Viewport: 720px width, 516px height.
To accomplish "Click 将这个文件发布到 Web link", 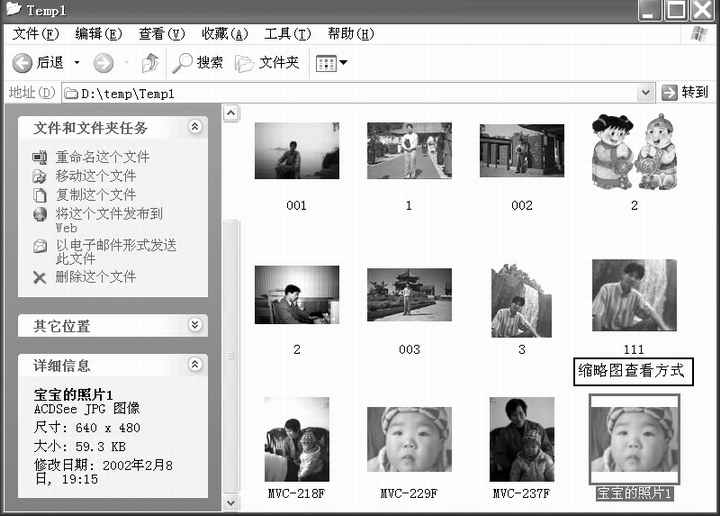I will (109, 220).
